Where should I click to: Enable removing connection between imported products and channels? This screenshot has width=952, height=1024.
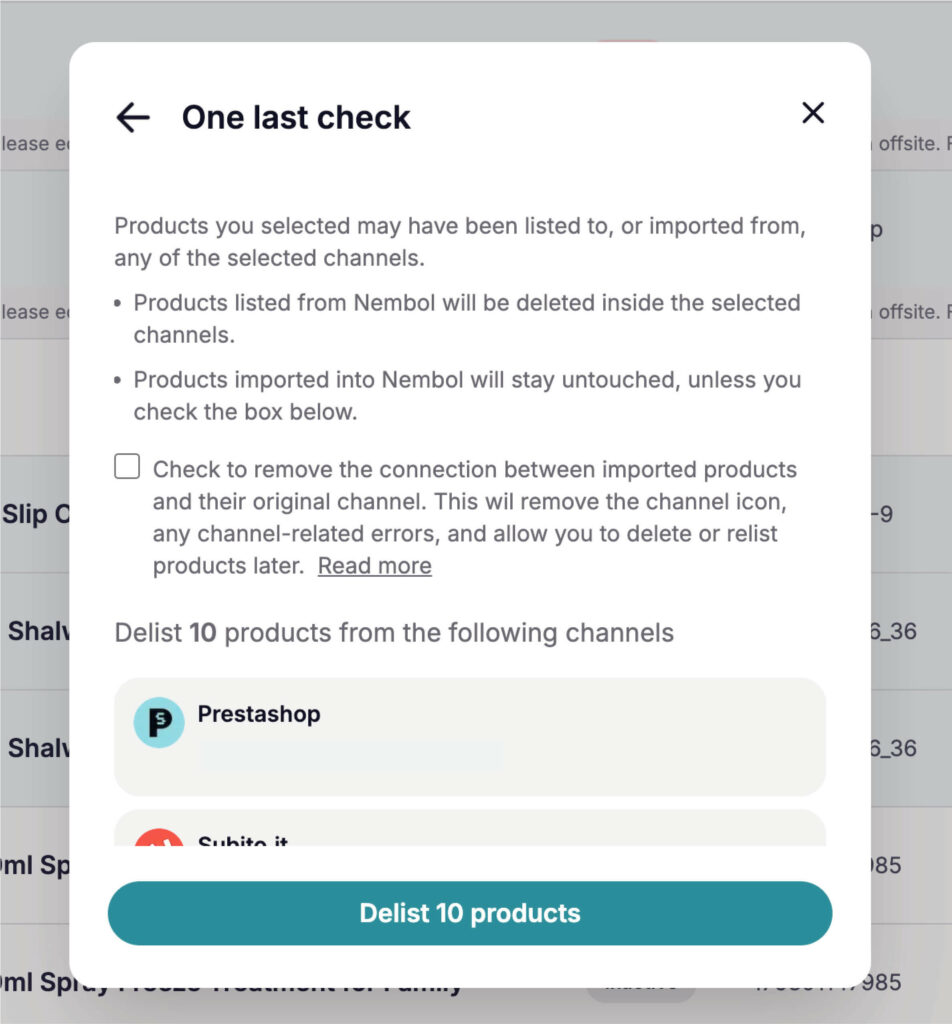point(127,465)
